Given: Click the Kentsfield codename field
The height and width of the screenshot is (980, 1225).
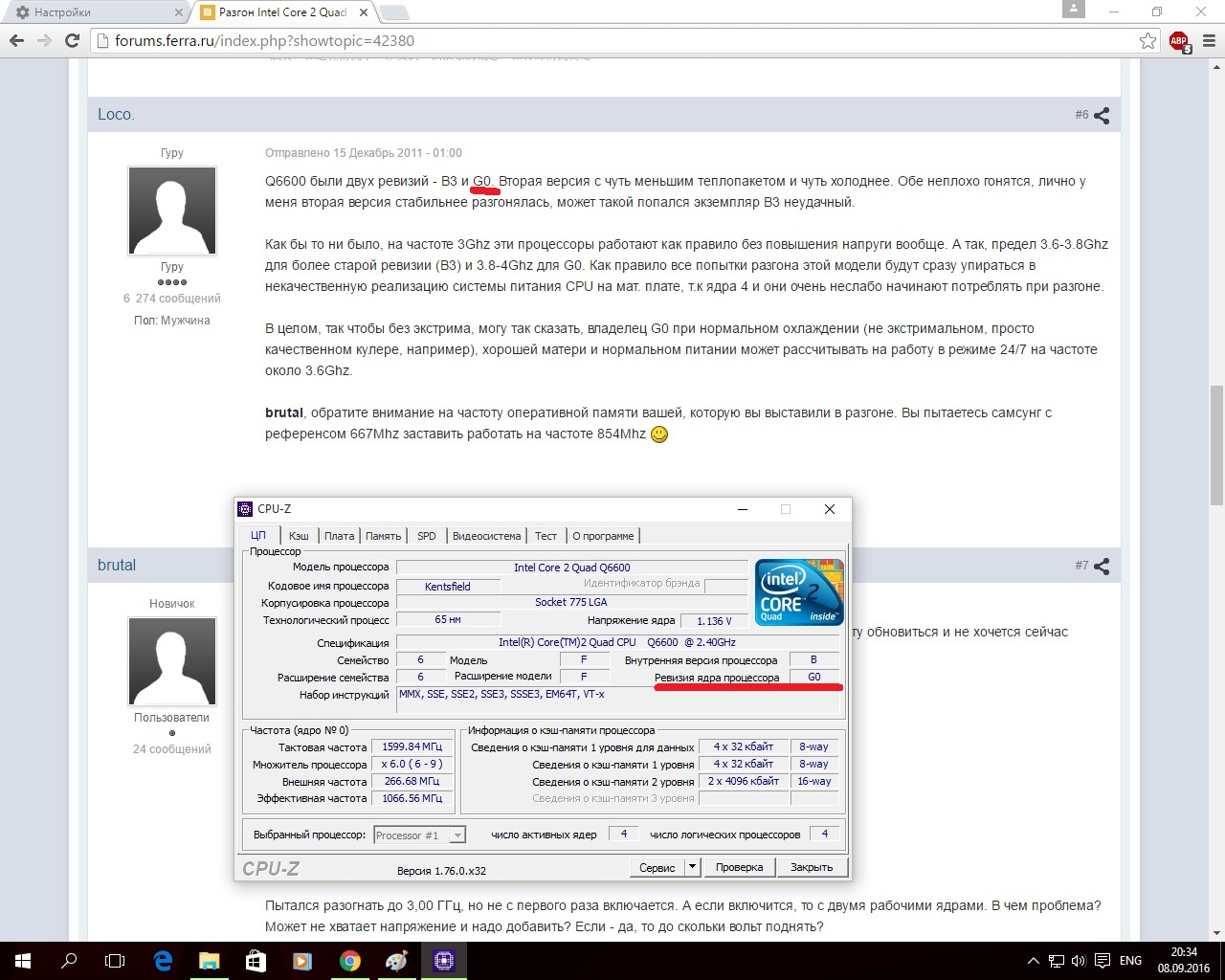Looking at the screenshot, I should pos(447,587).
